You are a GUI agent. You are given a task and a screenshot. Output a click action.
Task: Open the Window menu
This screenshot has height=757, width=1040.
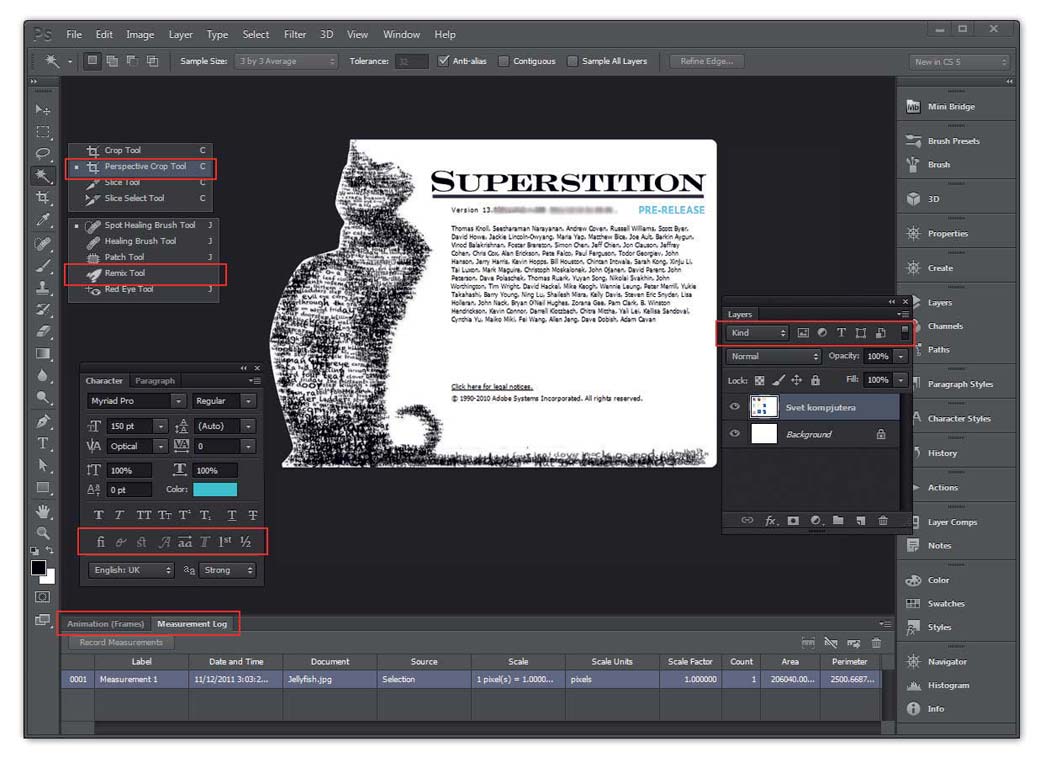coord(401,34)
